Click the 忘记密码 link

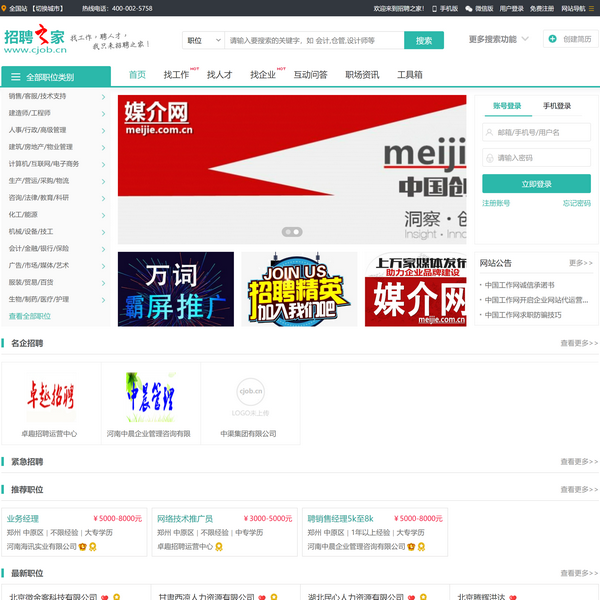tap(576, 203)
